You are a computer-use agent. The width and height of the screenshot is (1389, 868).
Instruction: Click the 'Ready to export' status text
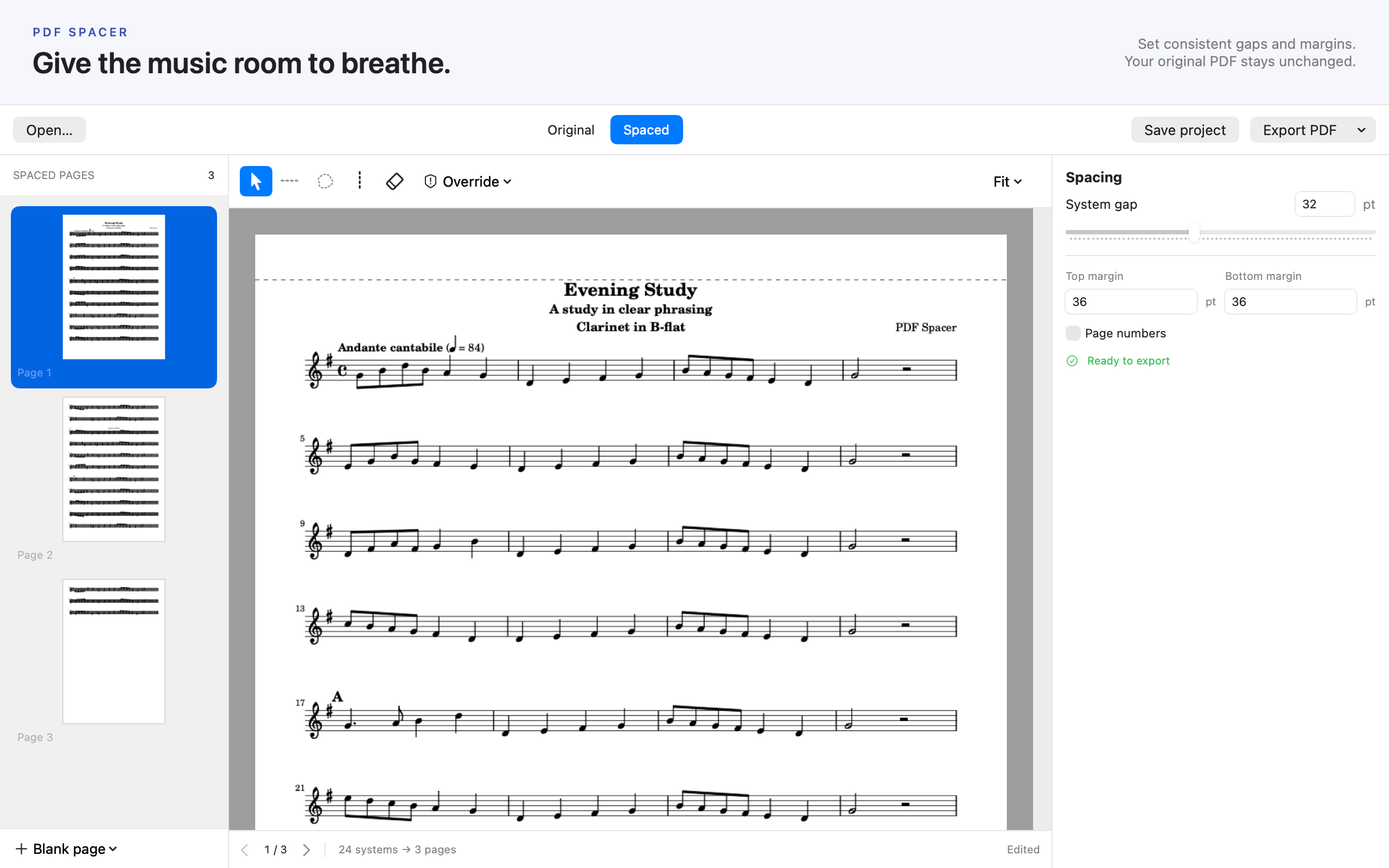pos(1128,361)
